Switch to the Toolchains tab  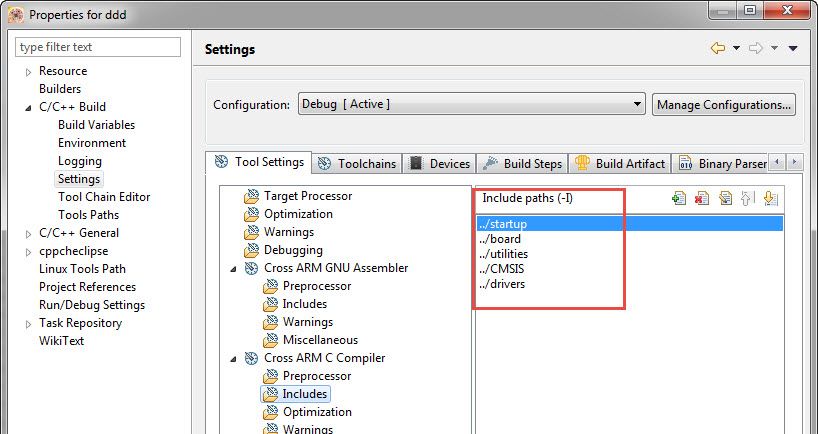tap(357, 163)
